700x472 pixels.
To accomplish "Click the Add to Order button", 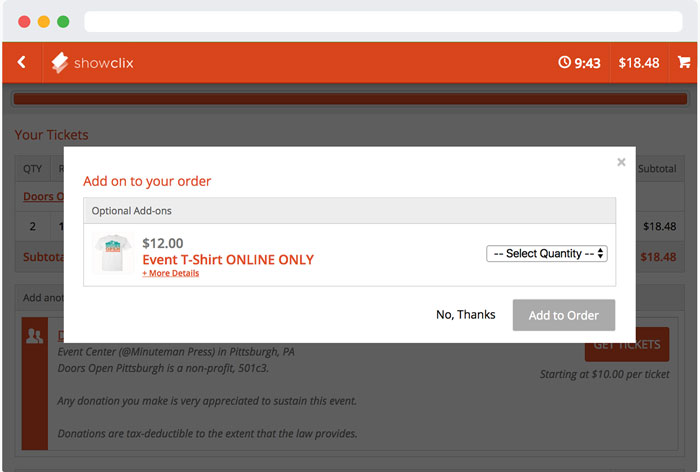I will (563, 315).
